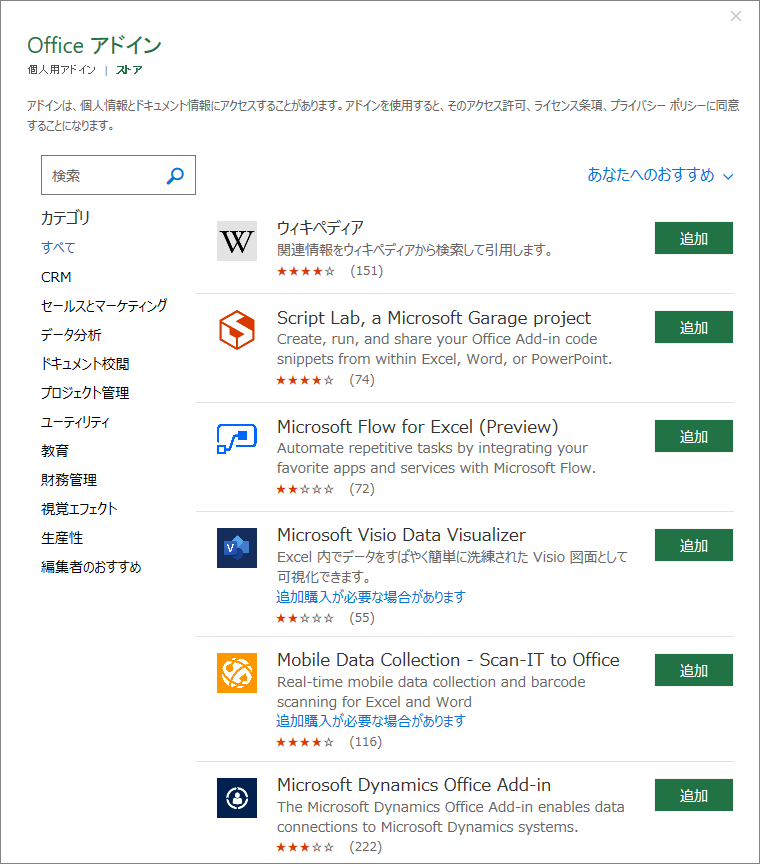
Task: Add the ウィキペディア add-in
Action: tap(693, 238)
